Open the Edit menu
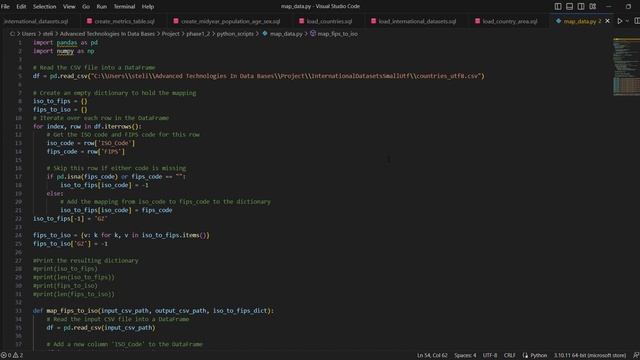The image size is (640, 360). 21,7
